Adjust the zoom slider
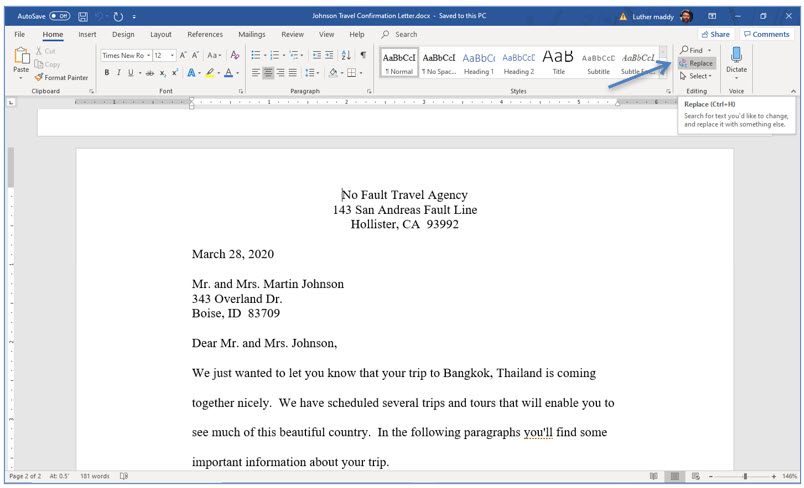The height and width of the screenshot is (488, 804). tap(745, 476)
